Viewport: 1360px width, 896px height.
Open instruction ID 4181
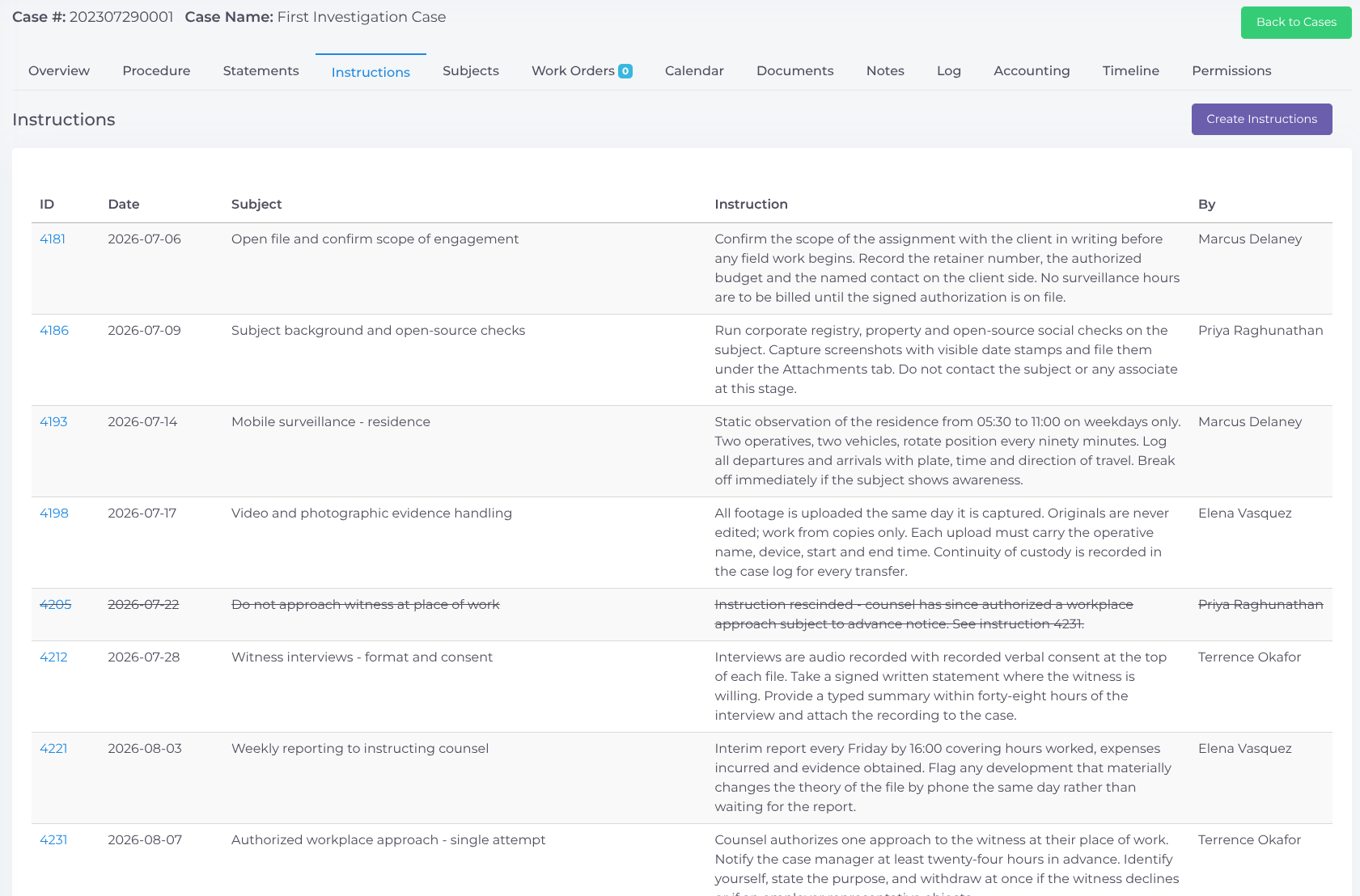click(x=53, y=239)
